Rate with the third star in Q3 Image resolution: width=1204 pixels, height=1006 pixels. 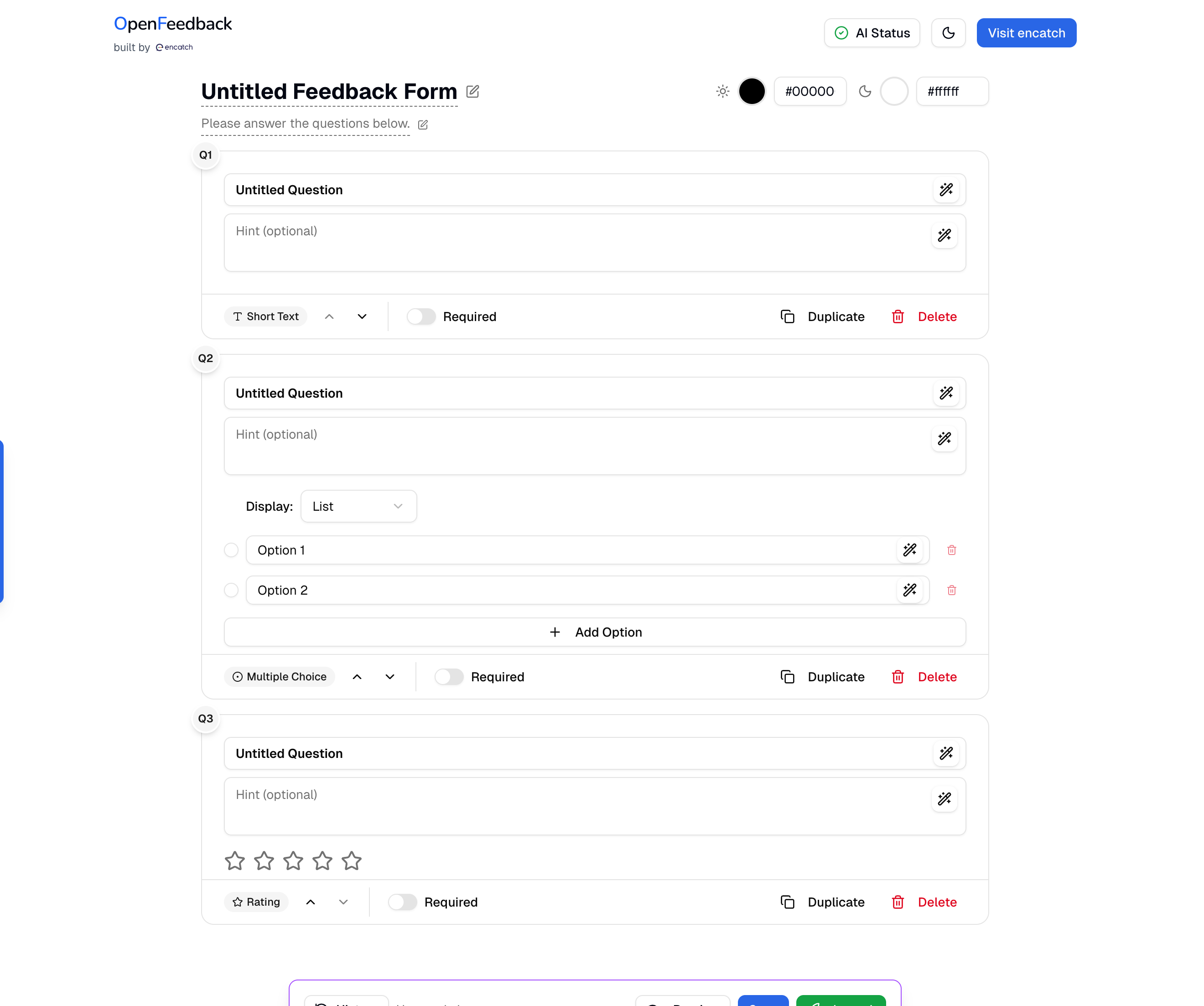click(293, 861)
